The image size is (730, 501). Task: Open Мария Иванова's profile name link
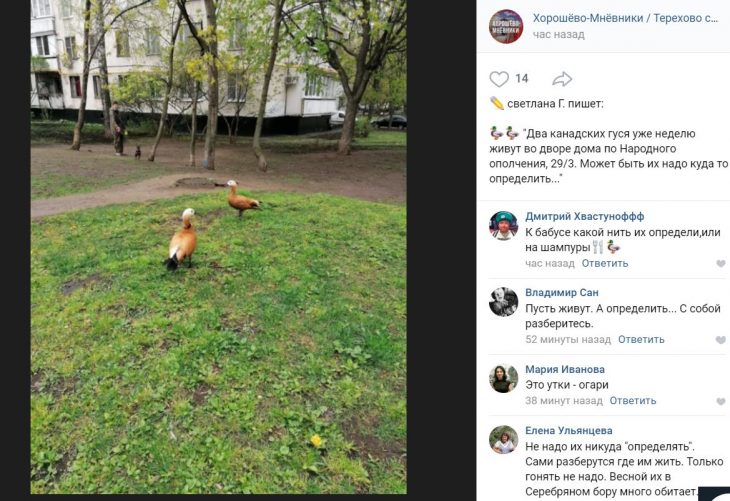pos(565,369)
